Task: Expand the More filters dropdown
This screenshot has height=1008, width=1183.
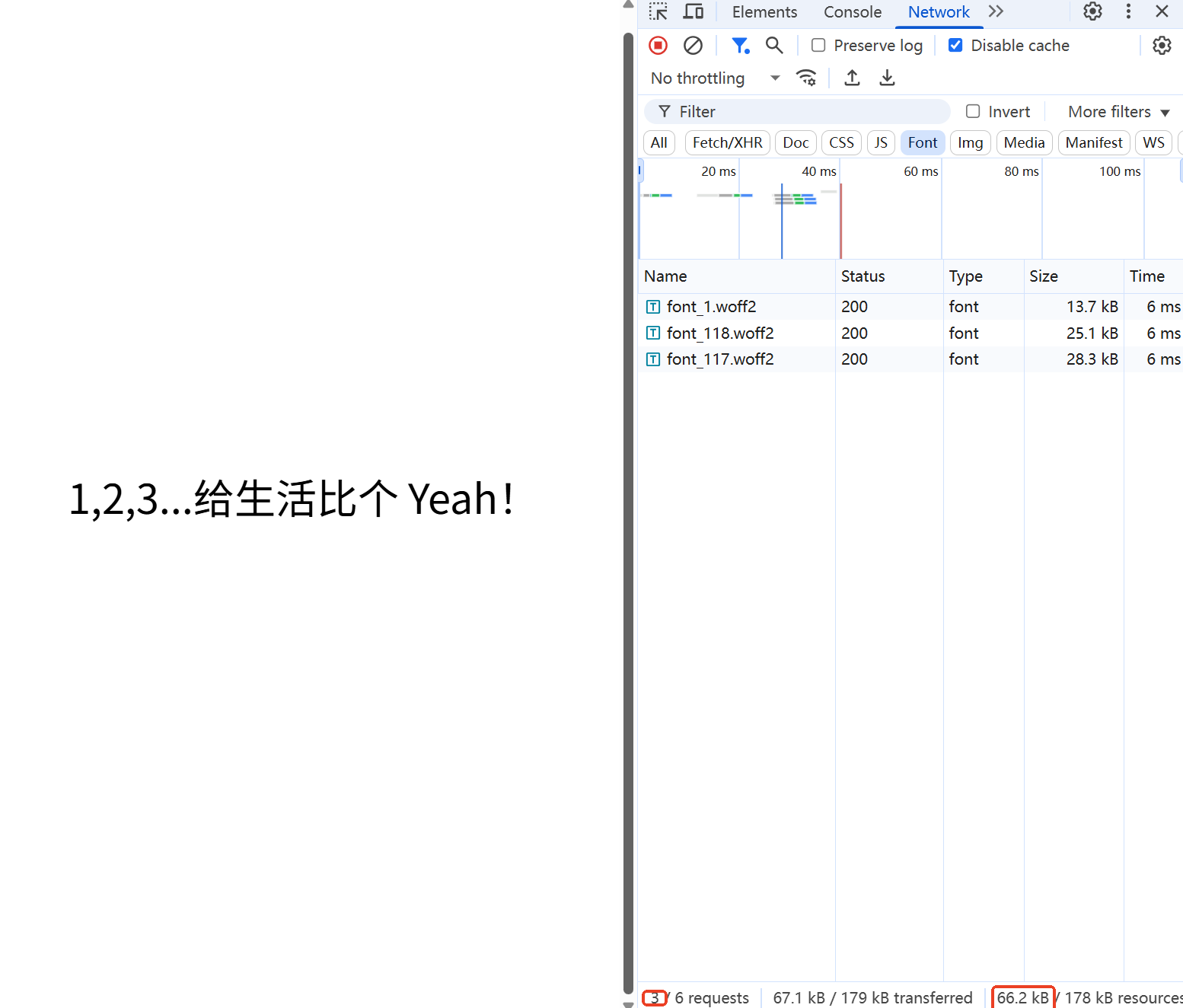Action: pyautogui.click(x=1118, y=111)
